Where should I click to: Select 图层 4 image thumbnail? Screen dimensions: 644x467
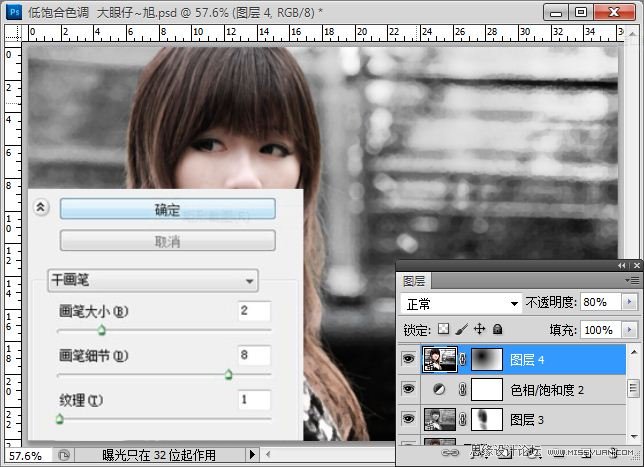click(x=440, y=359)
